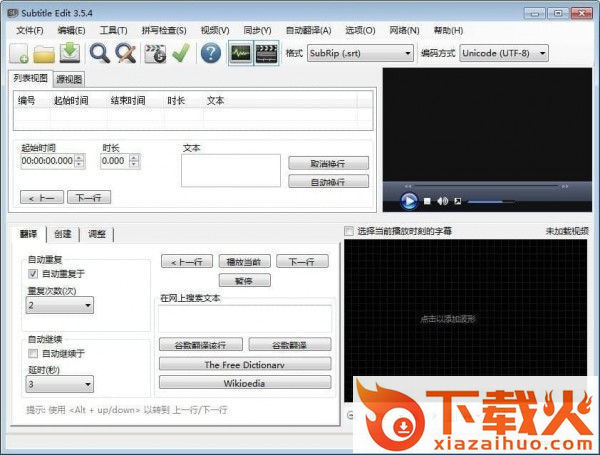Click 点击以添加波形 in waveform area

[x=447, y=319]
